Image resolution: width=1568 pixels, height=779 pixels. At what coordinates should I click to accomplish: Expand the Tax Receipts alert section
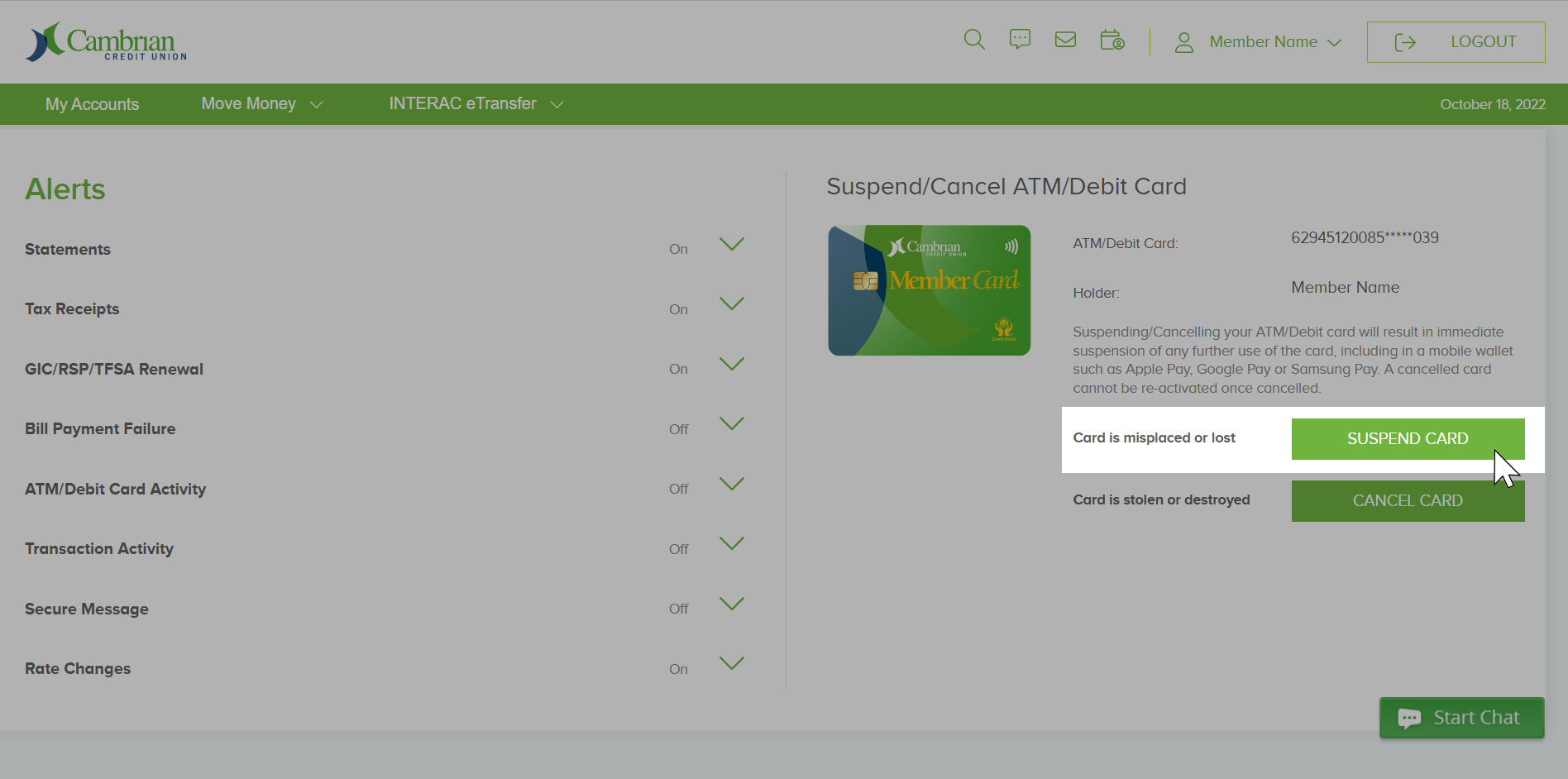pyautogui.click(x=731, y=304)
